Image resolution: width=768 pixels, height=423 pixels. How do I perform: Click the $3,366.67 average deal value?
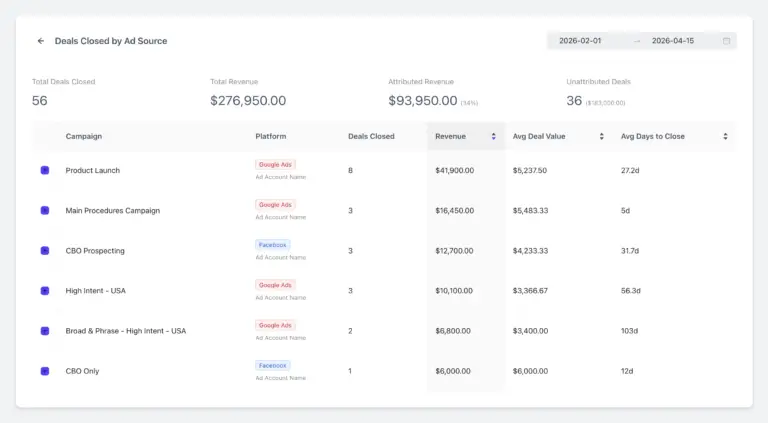pyautogui.click(x=530, y=291)
